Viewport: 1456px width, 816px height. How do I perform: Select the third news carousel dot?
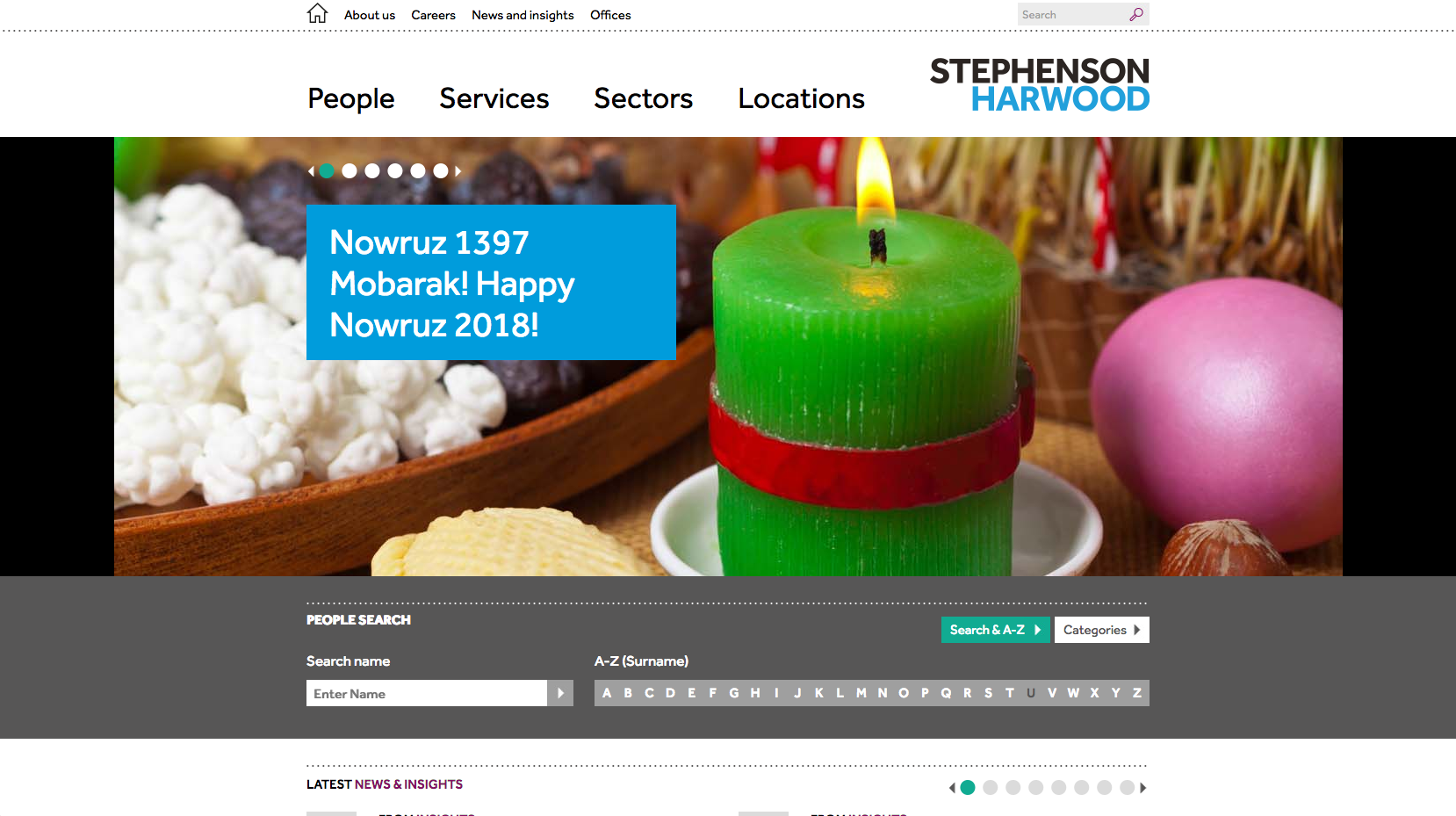1013,788
